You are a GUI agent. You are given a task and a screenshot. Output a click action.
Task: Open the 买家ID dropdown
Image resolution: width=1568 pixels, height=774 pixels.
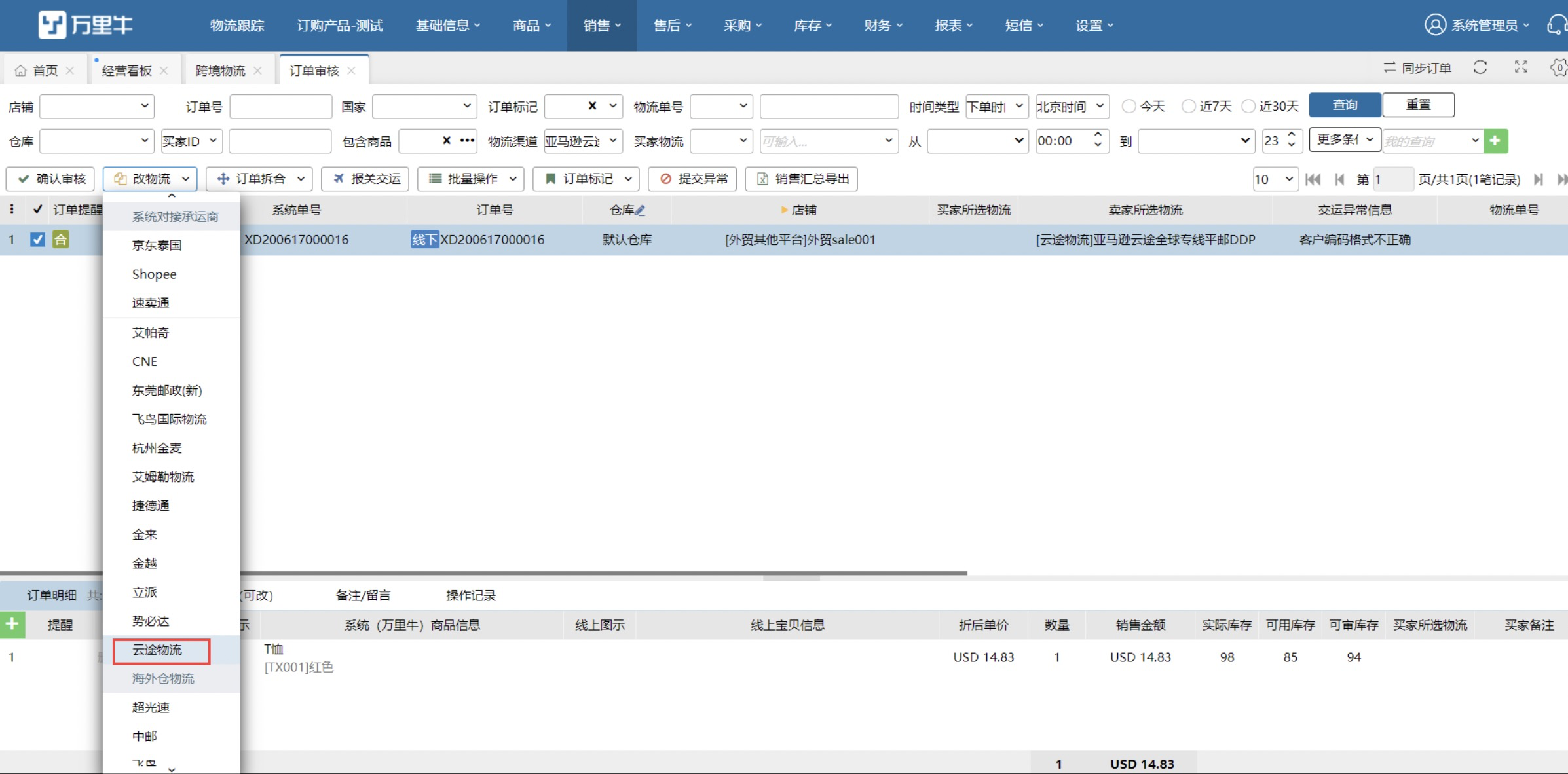pos(192,141)
